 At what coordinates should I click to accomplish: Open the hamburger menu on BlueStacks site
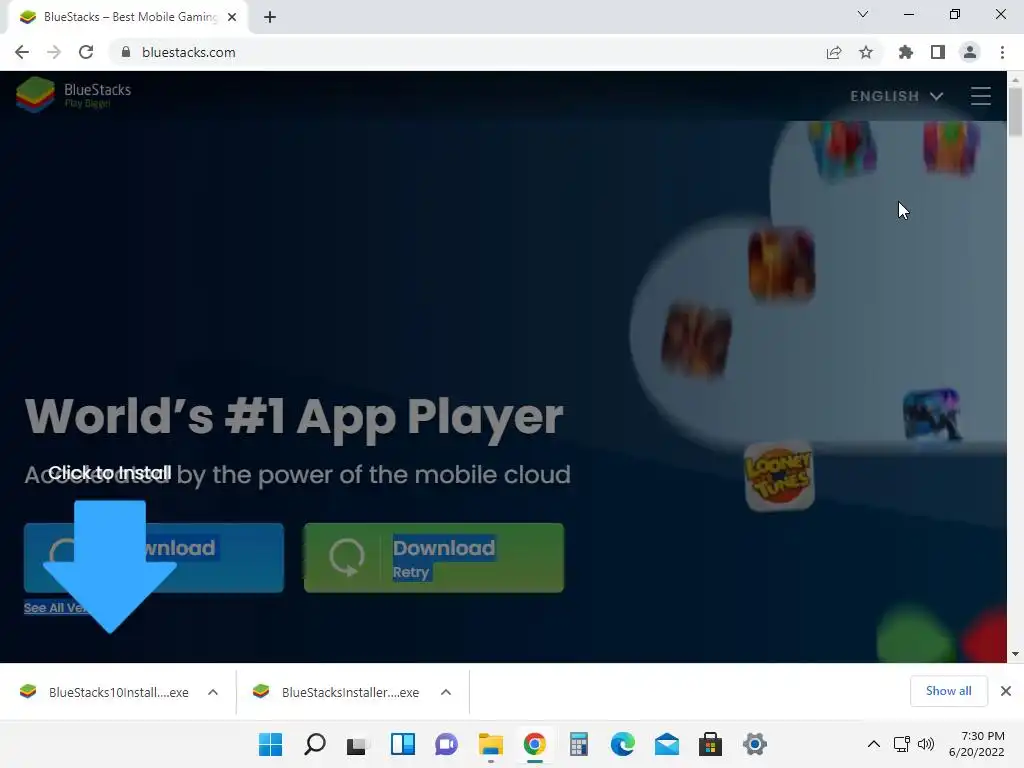tap(980, 96)
